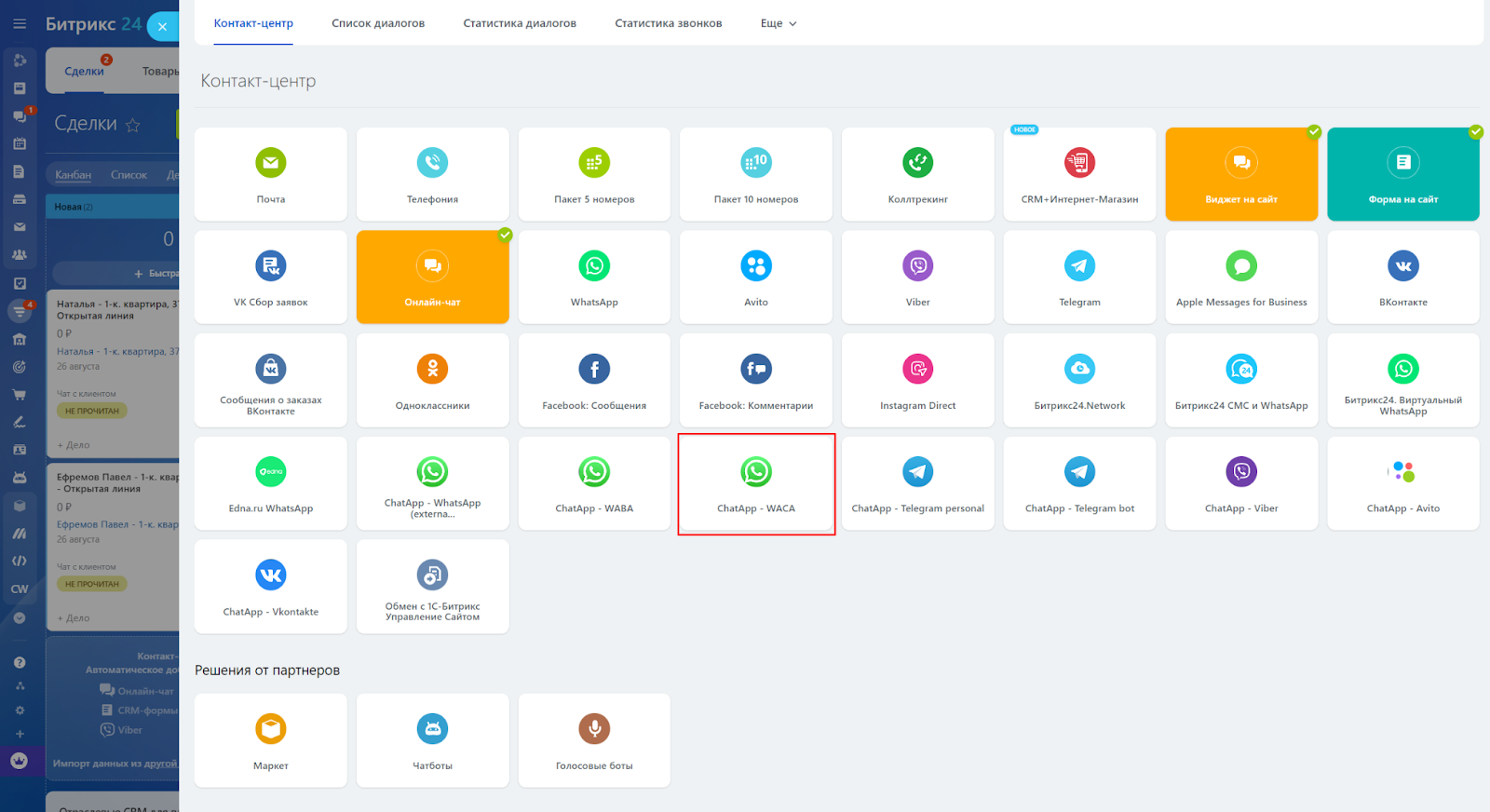Switch to Список view in background

(129, 175)
